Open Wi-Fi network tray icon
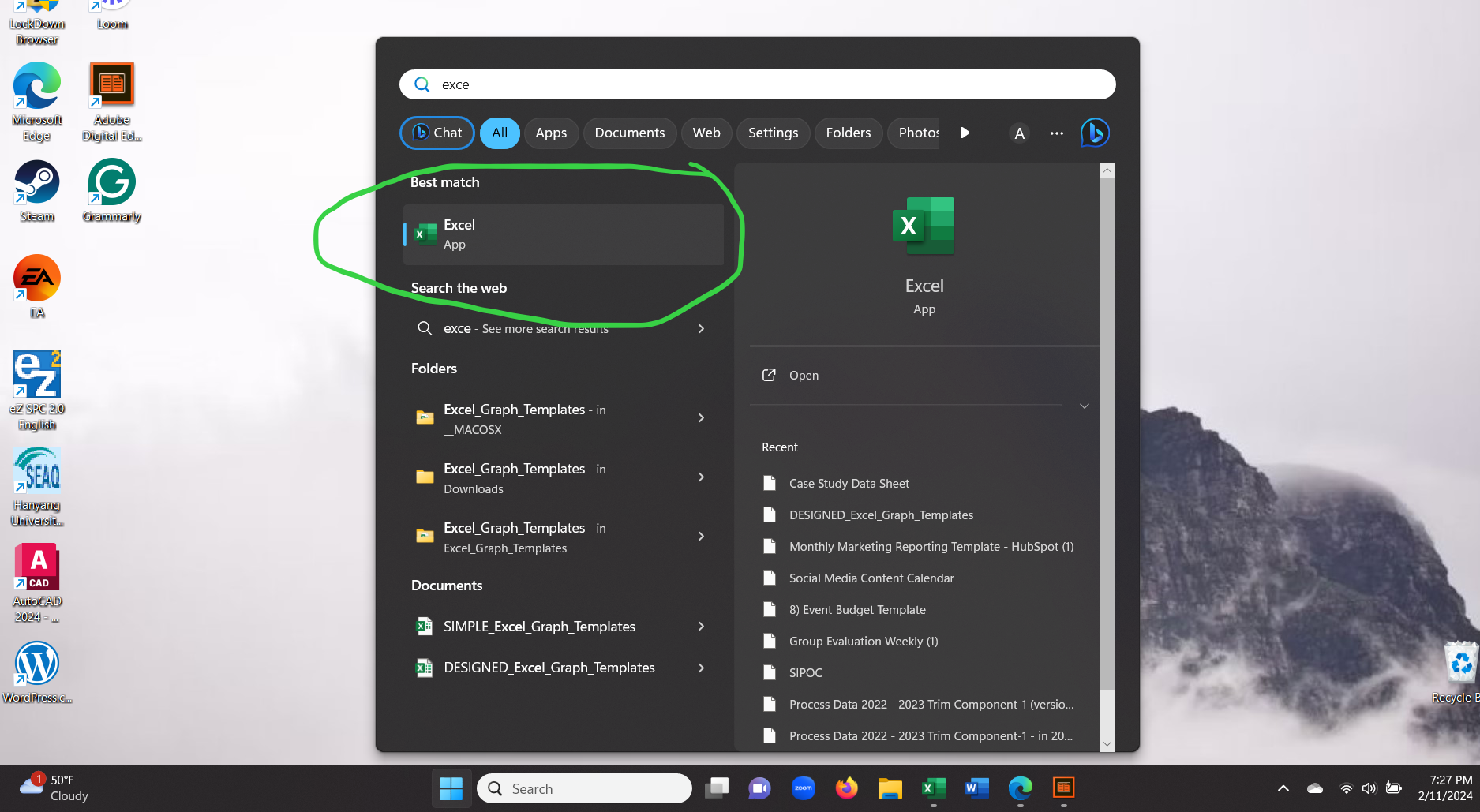 pos(1347,788)
